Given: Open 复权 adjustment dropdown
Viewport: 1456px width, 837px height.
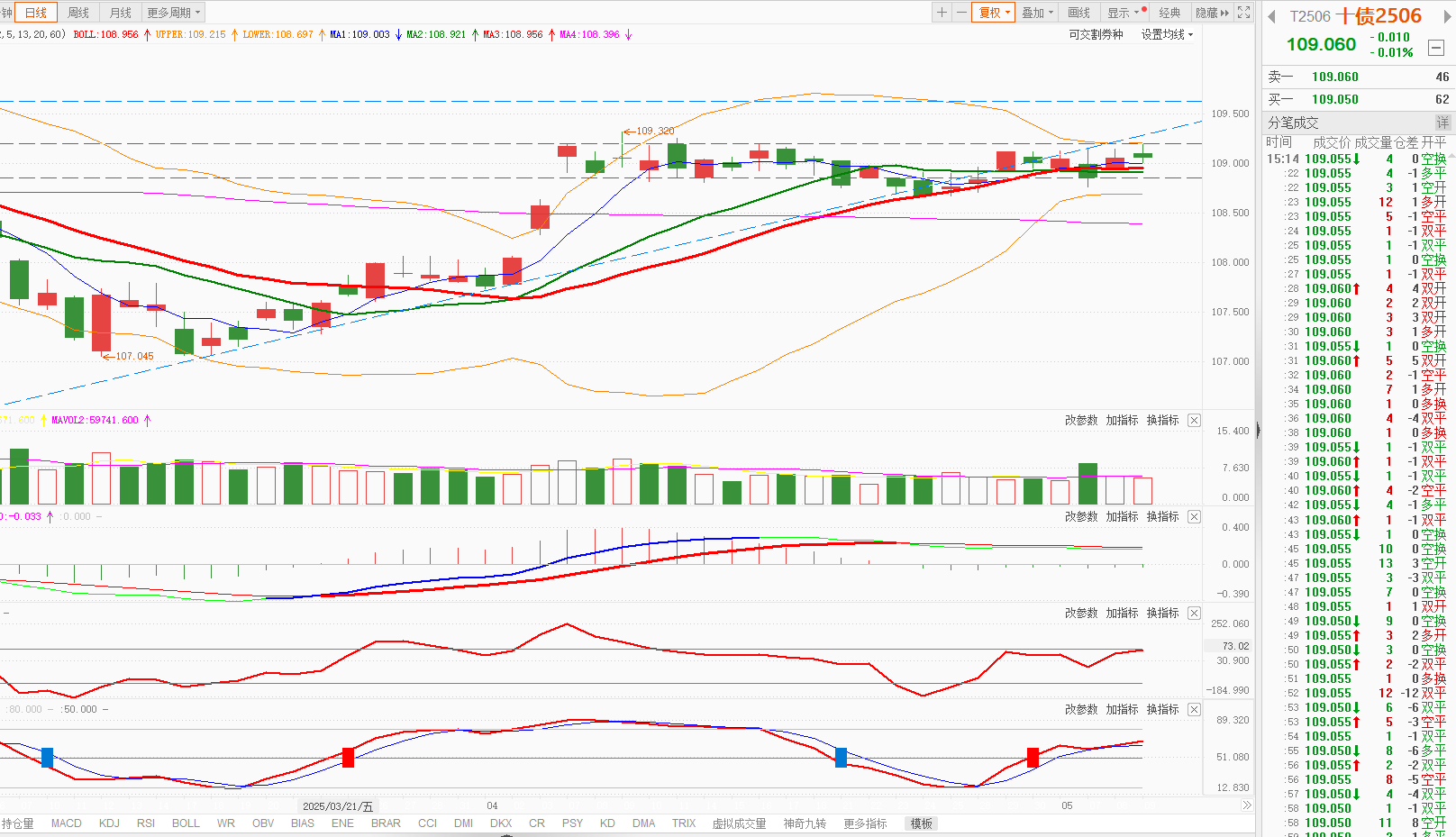Looking at the screenshot, I should [x=994, y=13].
